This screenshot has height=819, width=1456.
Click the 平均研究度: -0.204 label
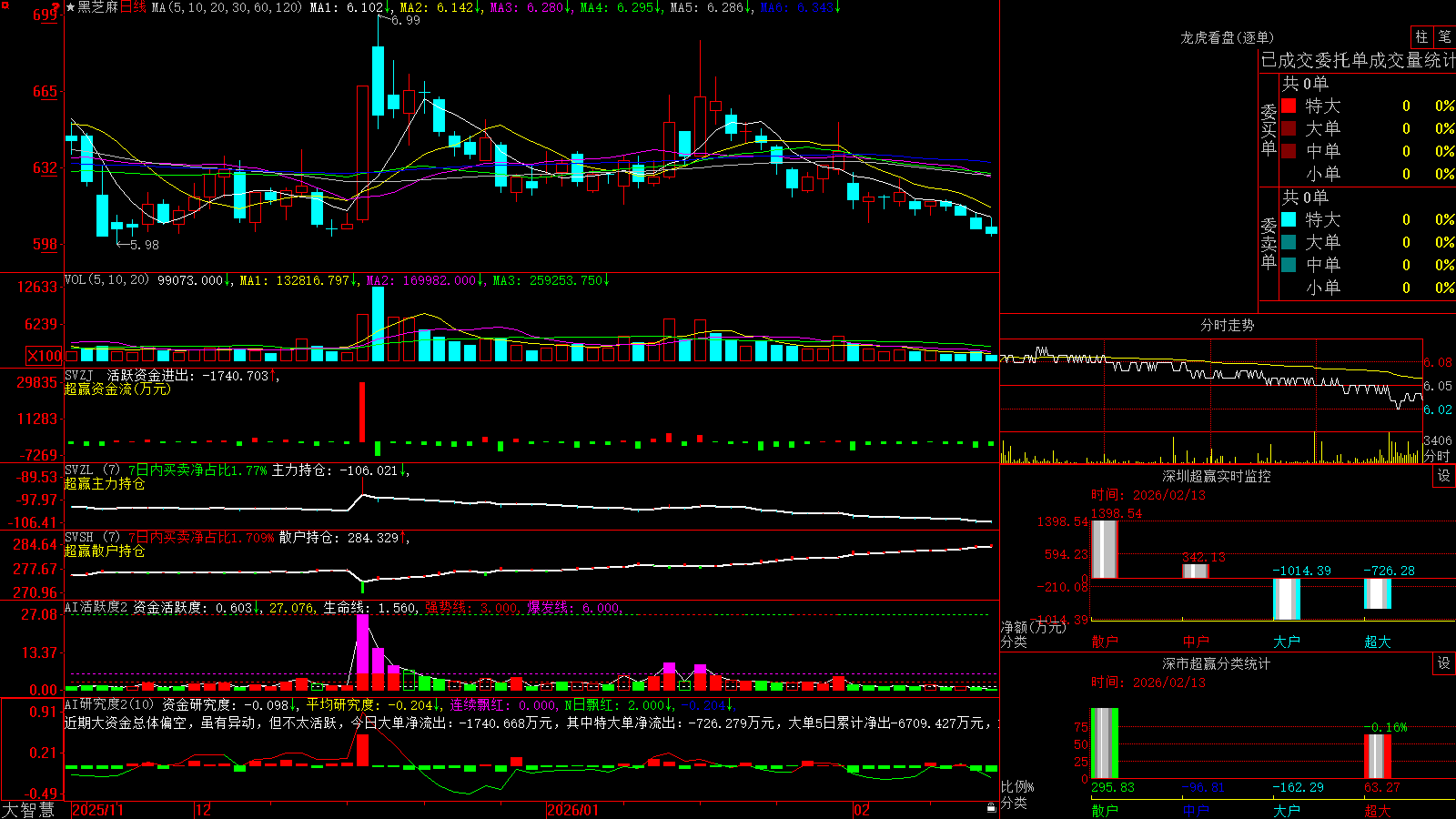[369, 704]
